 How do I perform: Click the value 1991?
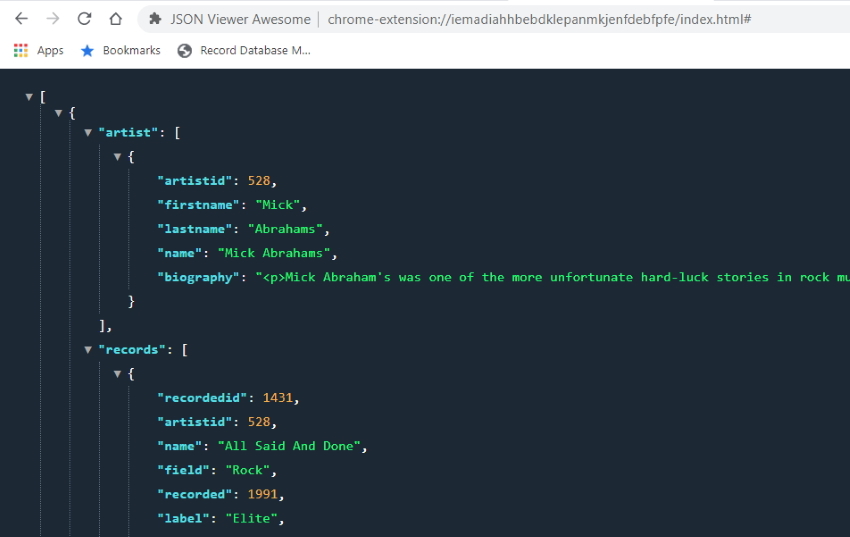pos(263,494)
